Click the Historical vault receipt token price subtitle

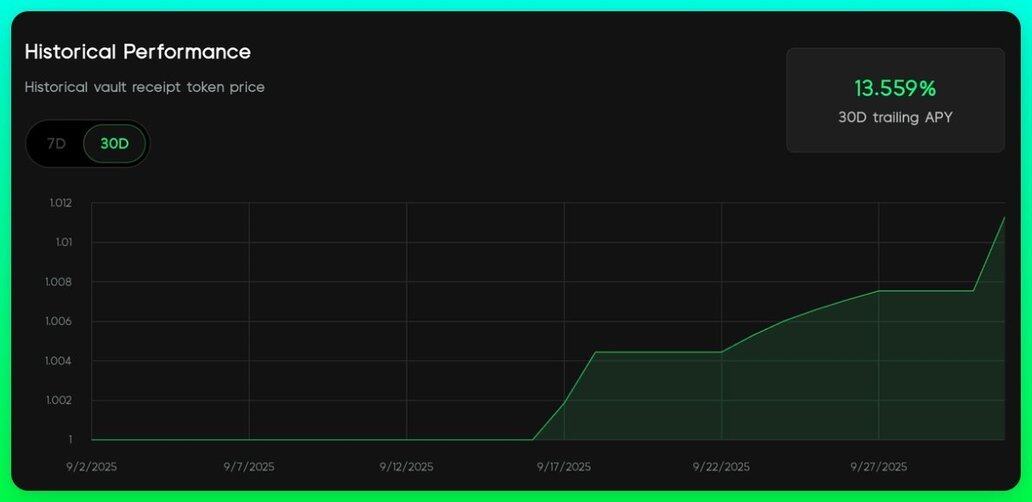pyautogui.click(x=145, y=87)
